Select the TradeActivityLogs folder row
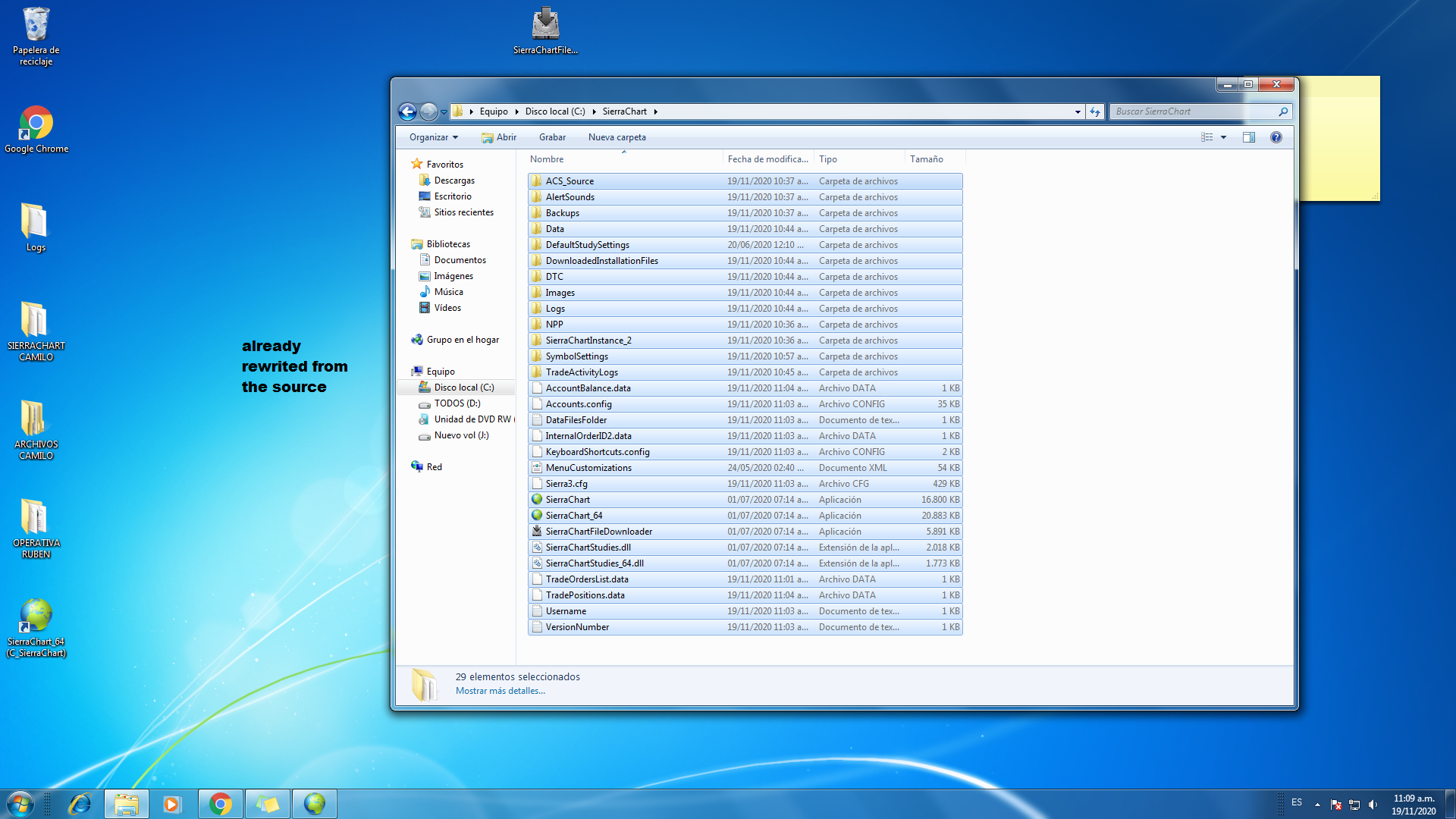The width and height of the screenshot is (1456, 819). click(x=745, y=372)
